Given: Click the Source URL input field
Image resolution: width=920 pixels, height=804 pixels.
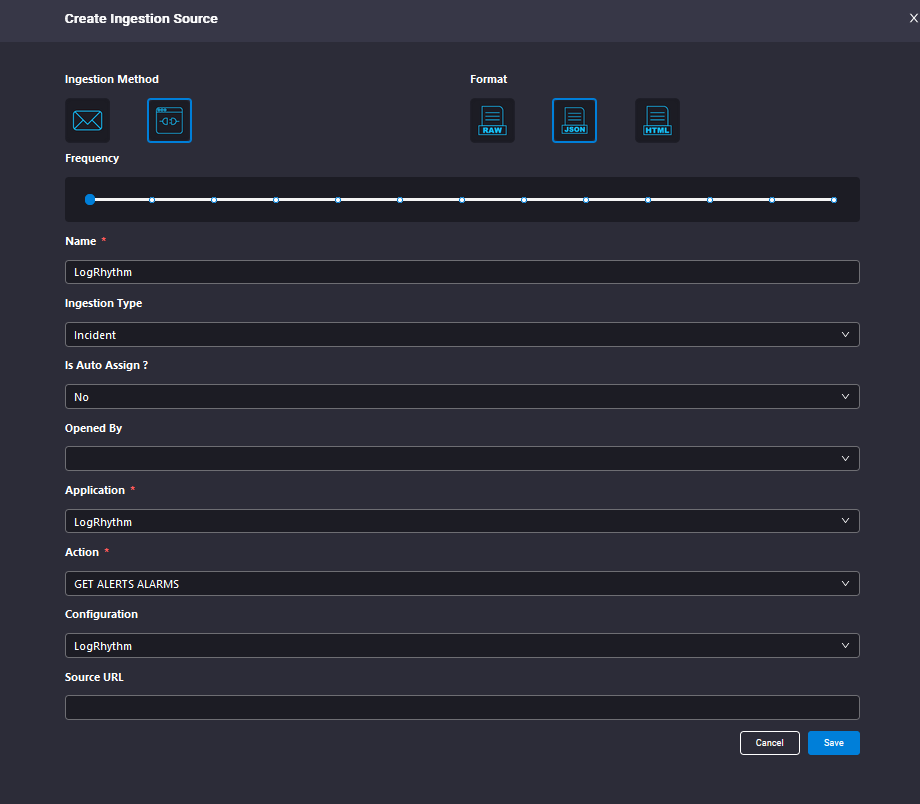Looking at the screenshot, I should (x=462, y=708).
